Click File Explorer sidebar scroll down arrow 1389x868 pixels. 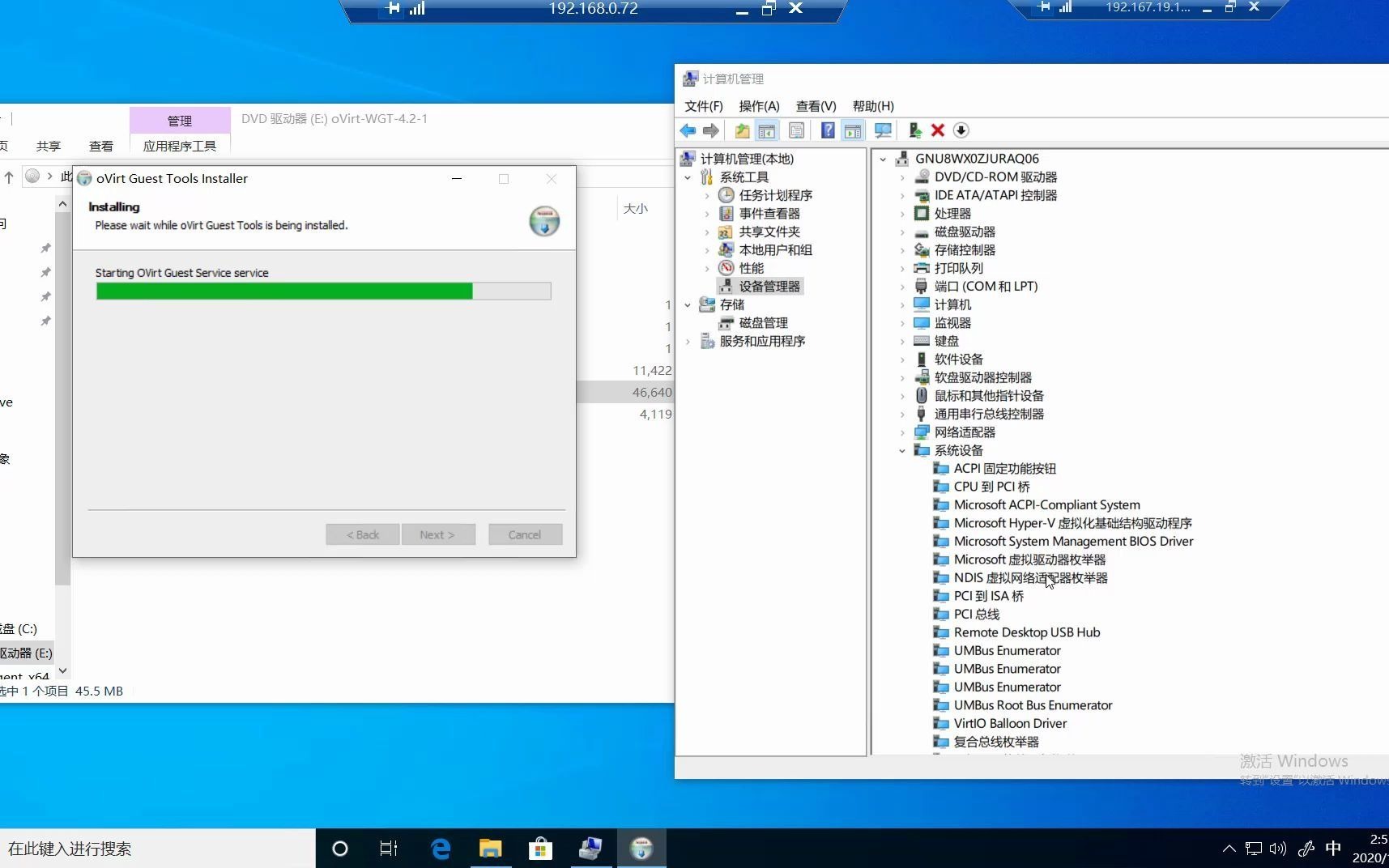[x=62, y=670]
